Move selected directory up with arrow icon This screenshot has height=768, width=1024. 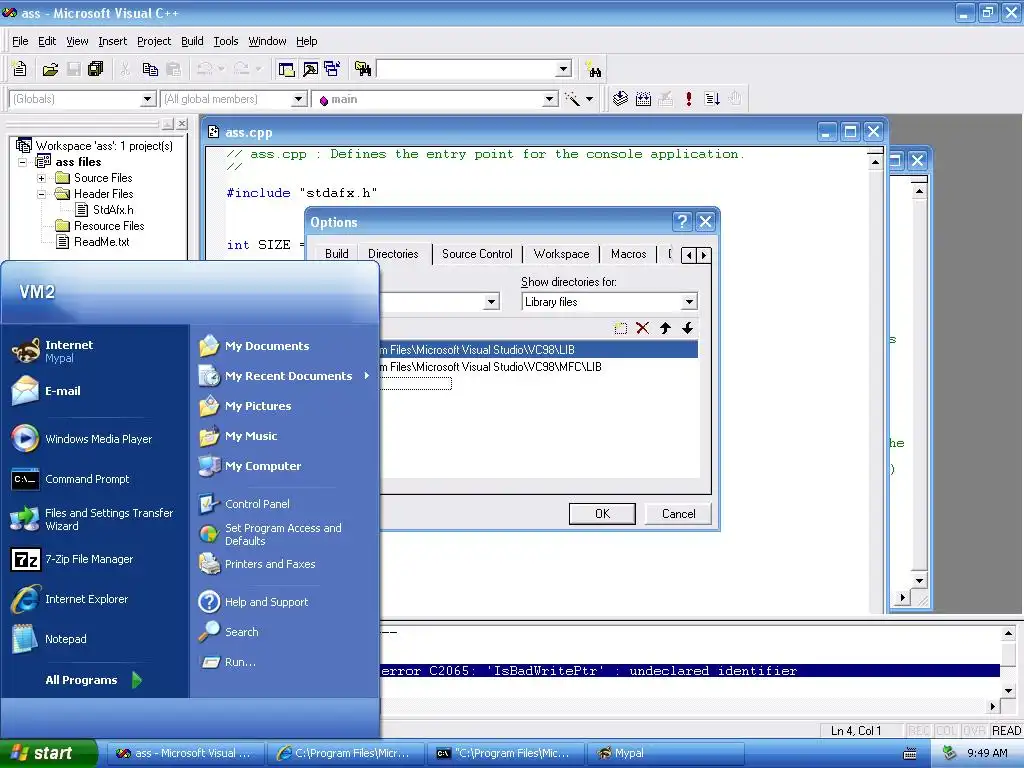[x=665, y=328]
